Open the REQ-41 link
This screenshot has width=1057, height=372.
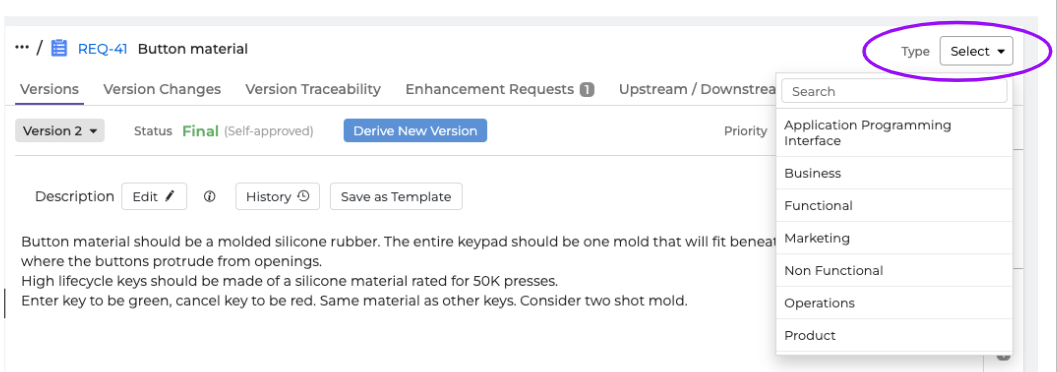102,49
